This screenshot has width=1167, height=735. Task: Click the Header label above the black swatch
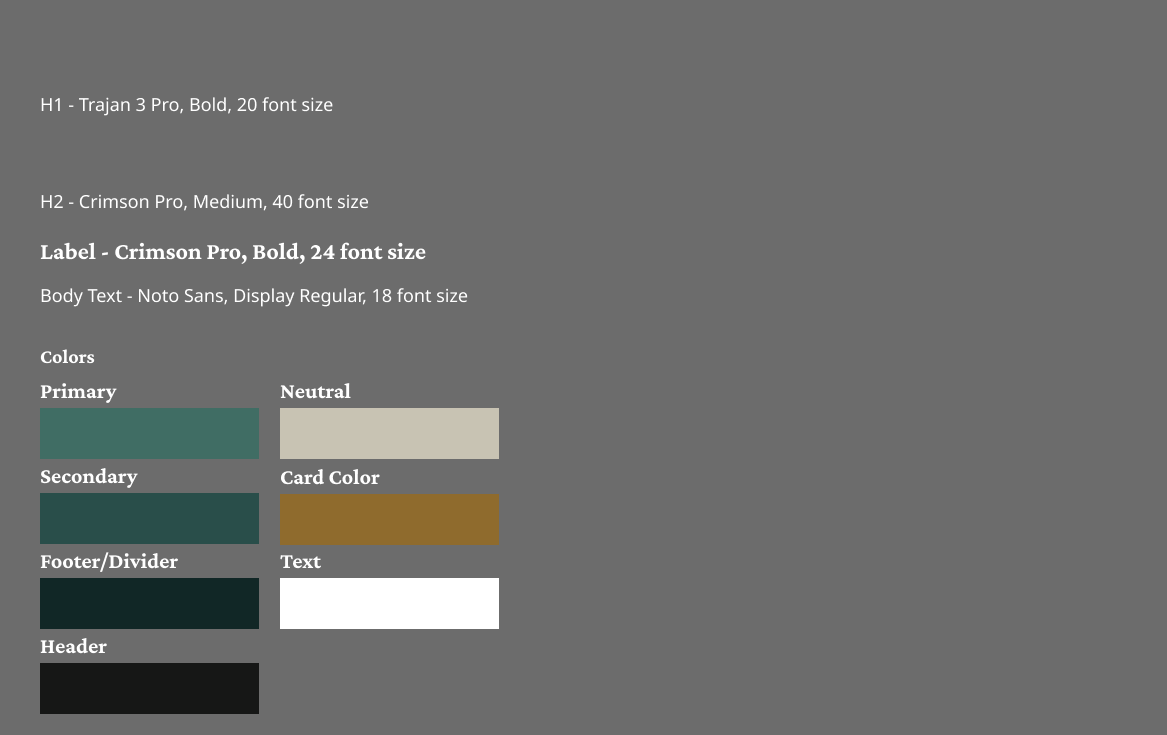coord(73,646)
